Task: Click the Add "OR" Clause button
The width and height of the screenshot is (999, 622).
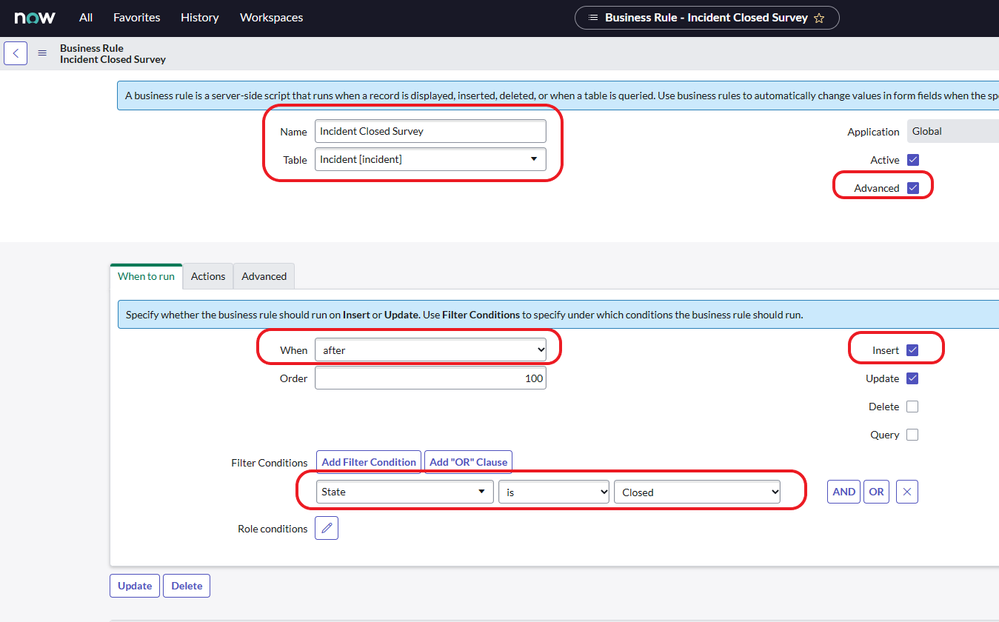Action: [468, 462]
